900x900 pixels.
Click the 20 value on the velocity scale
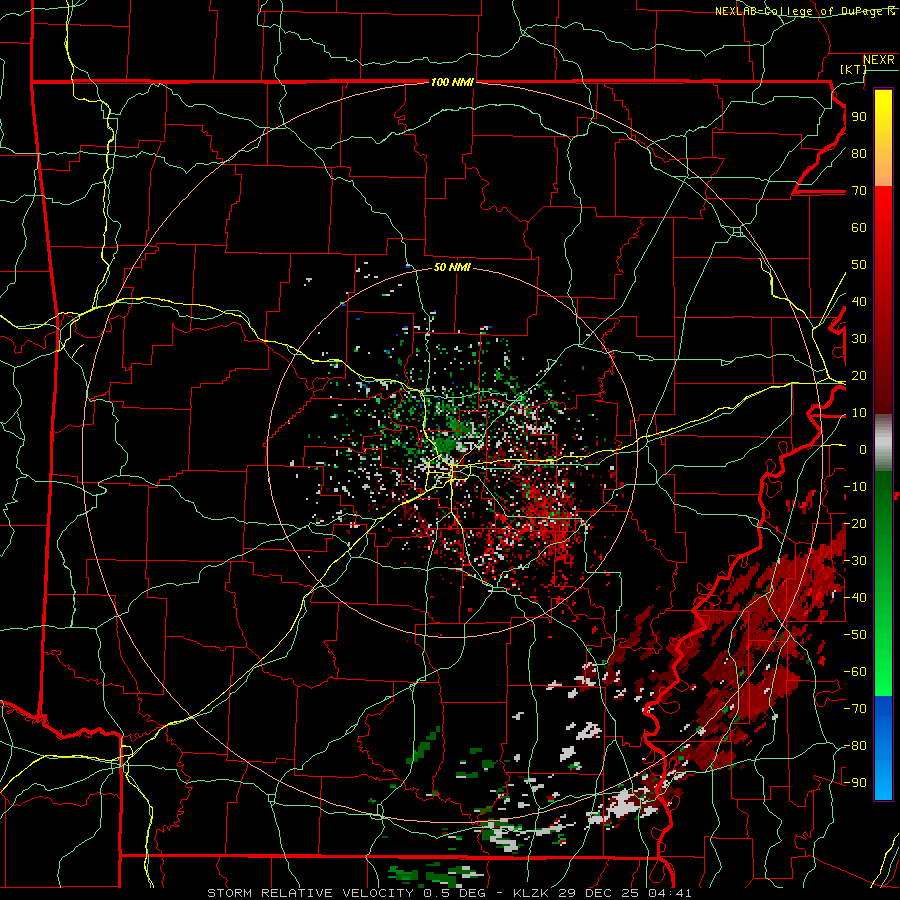point(859,376)
